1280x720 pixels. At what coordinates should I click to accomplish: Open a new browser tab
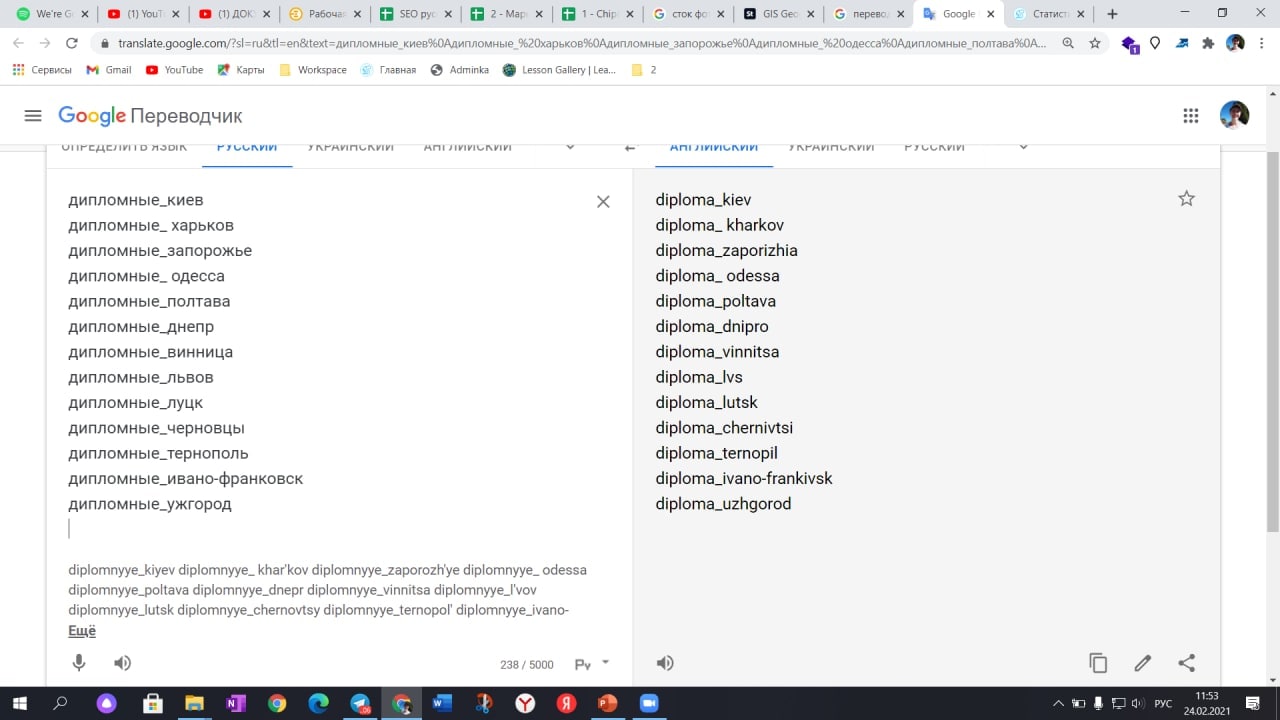click(1112, 14)
